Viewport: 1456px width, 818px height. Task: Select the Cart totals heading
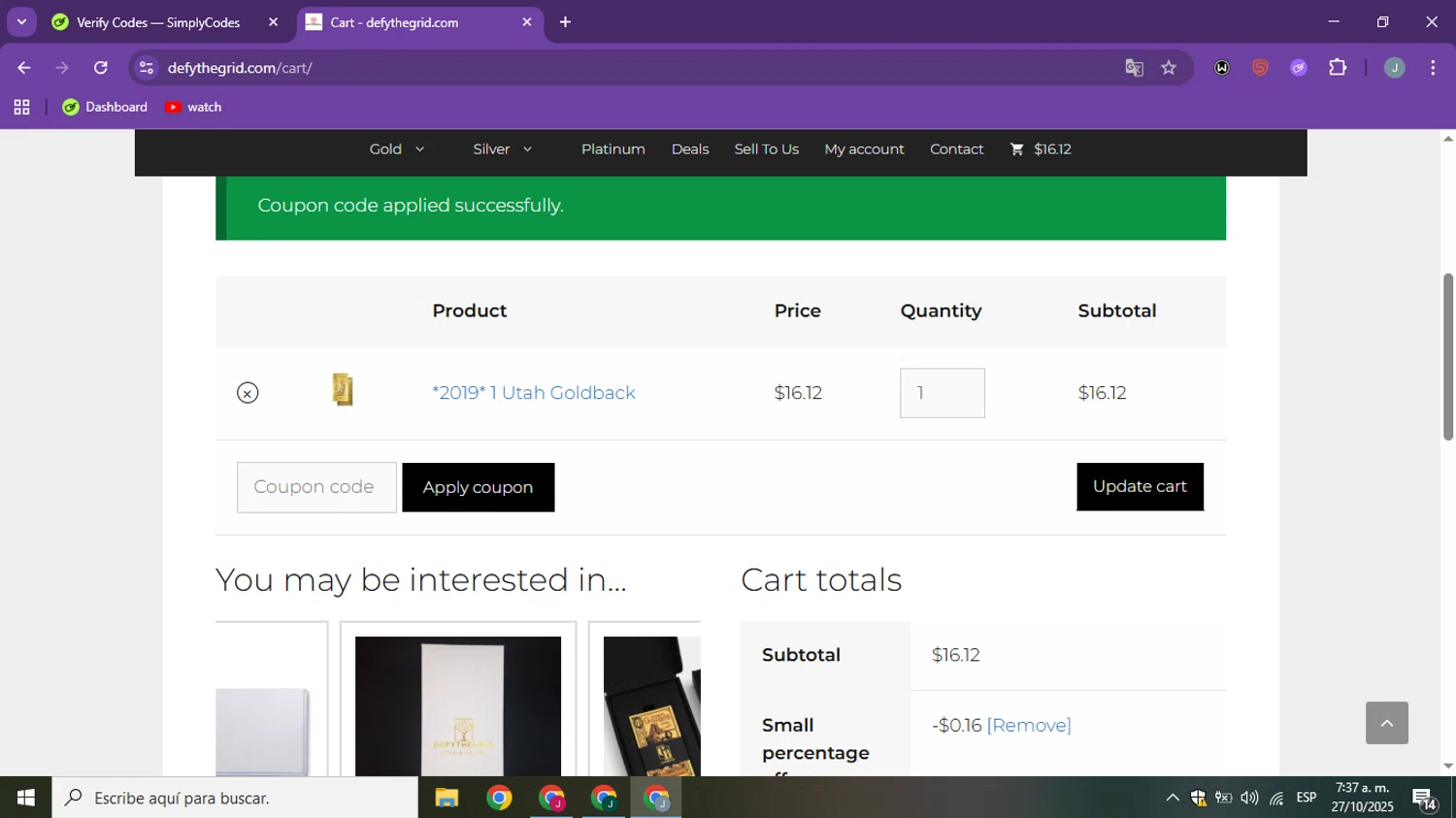(821, 580)
